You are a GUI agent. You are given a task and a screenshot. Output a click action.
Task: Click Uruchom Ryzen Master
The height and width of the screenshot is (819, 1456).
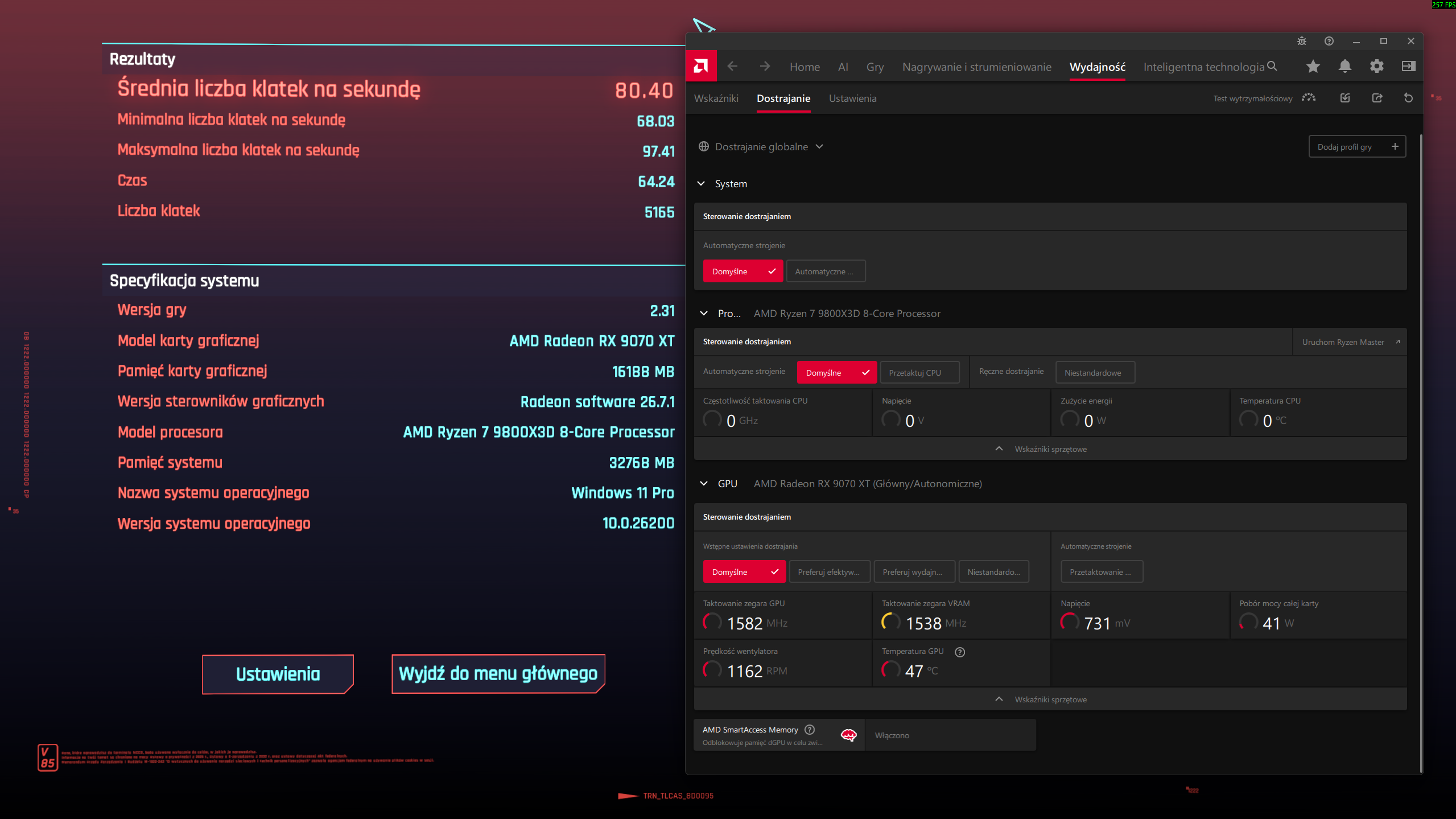[x=1350, y=341]
